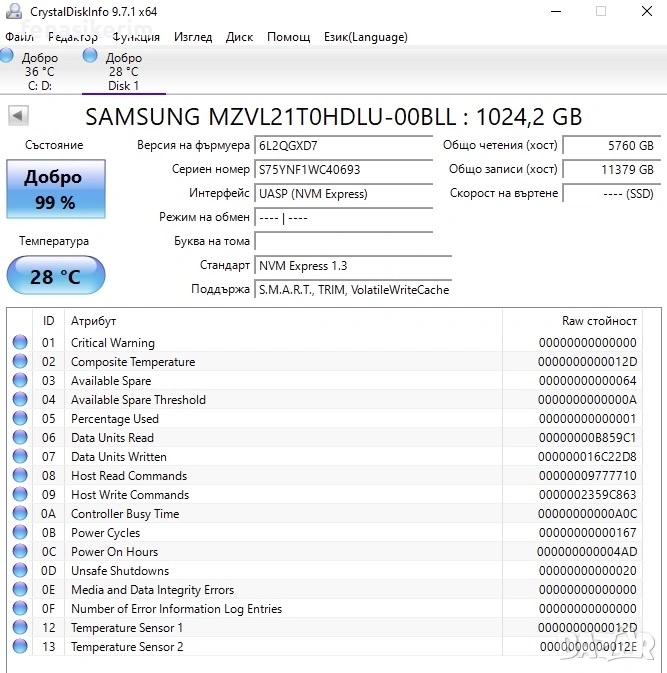The width and height of the screenshot is (667, 673).
Task: Click the status icon for Critical Warning
Action: coord(20,343)
